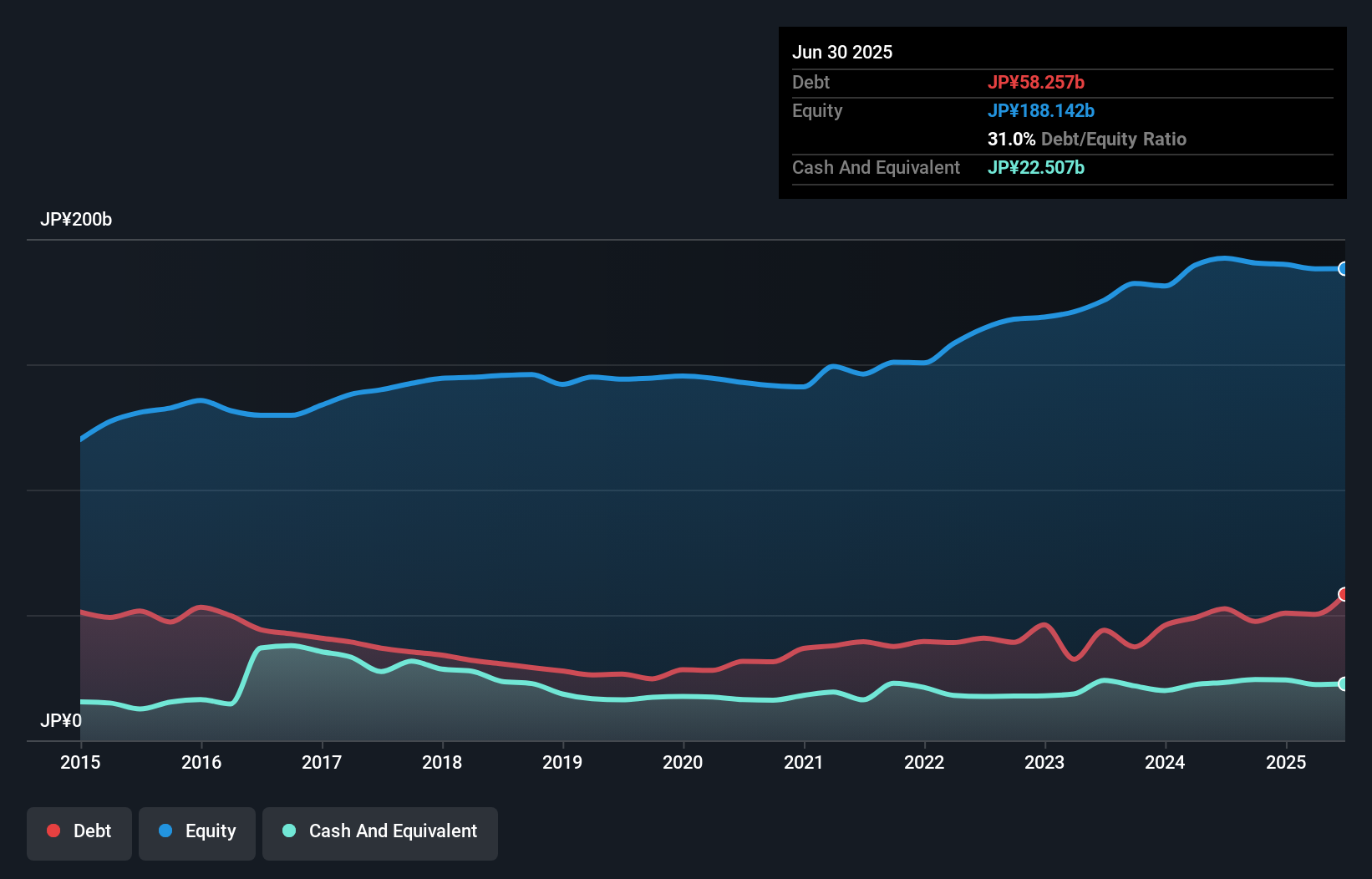Click the Cash line endpoint marker
This screenshot has height=879, width=1372.
click(1344, 684)
